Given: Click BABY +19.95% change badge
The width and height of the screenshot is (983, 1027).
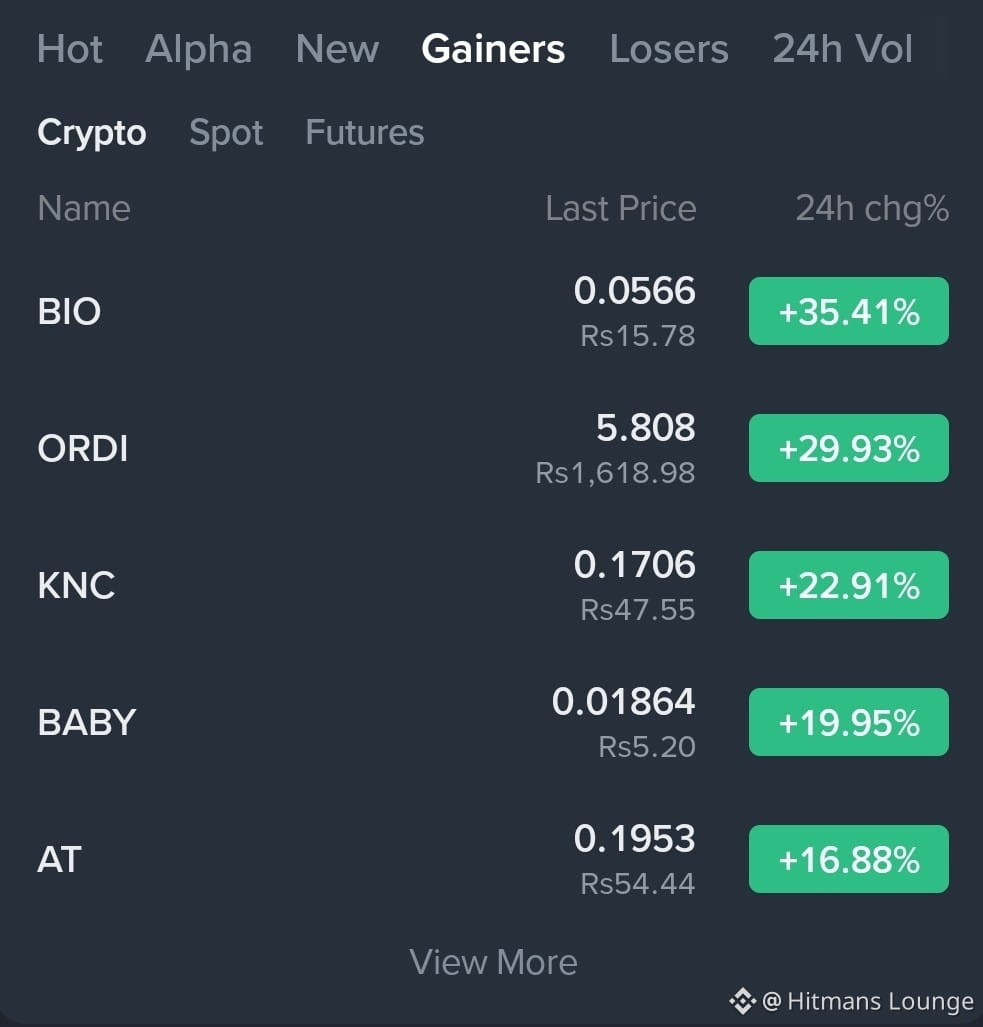Looking at the screenshot, I should [x=849, y=722].
